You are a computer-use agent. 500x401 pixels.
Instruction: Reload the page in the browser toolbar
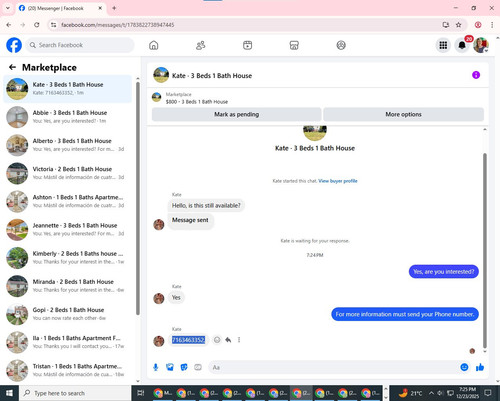point(37,25)
